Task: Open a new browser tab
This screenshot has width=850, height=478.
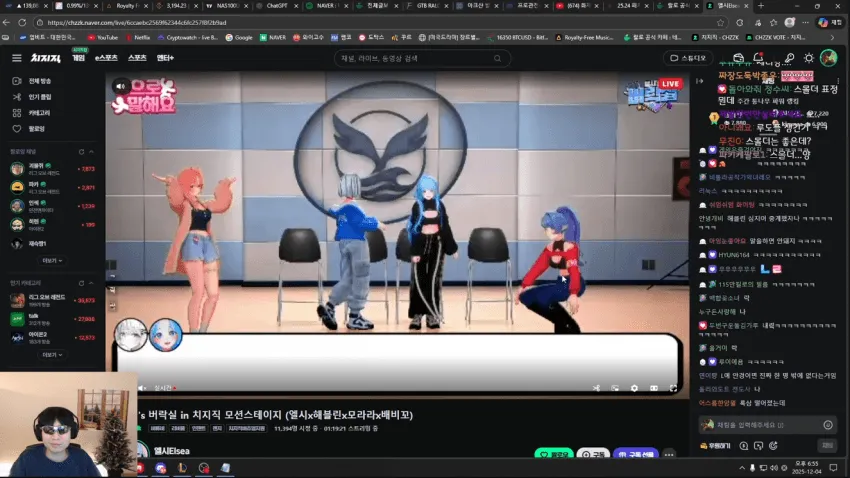Action: click(761, 6)
